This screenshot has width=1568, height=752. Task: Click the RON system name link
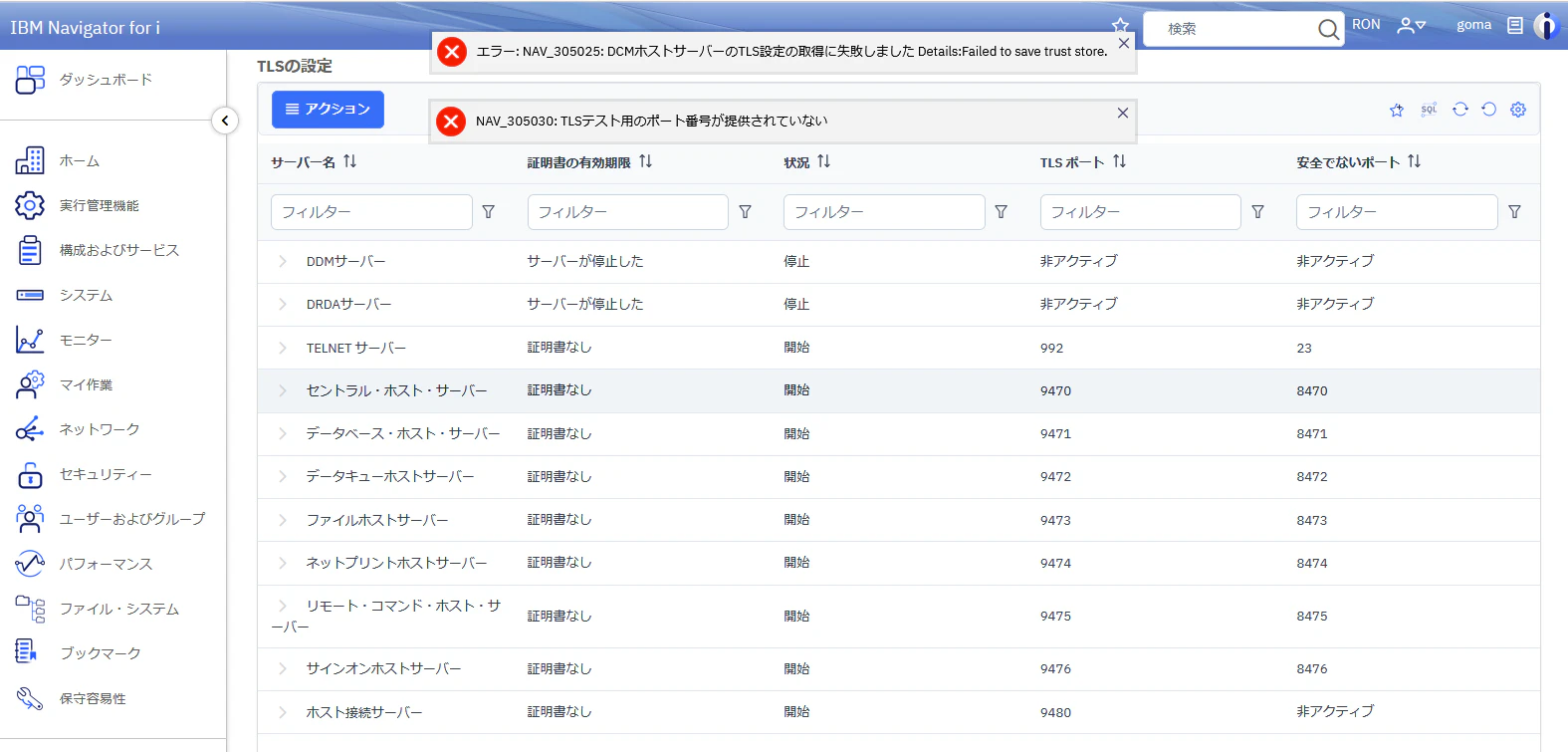tap(1366, 25)
